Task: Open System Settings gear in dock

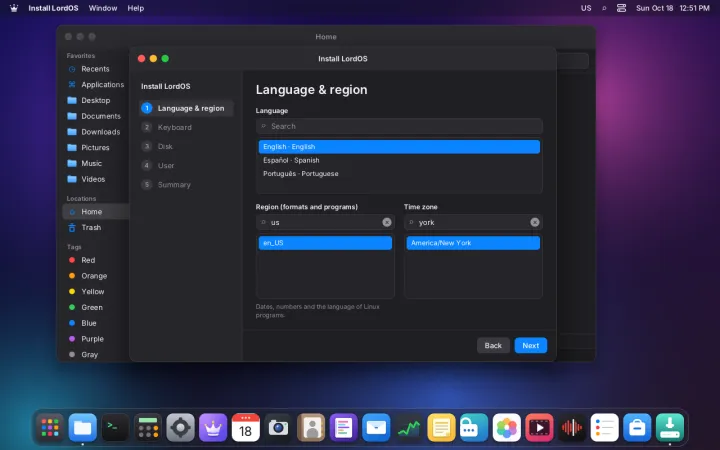Action: pos(180,428)
